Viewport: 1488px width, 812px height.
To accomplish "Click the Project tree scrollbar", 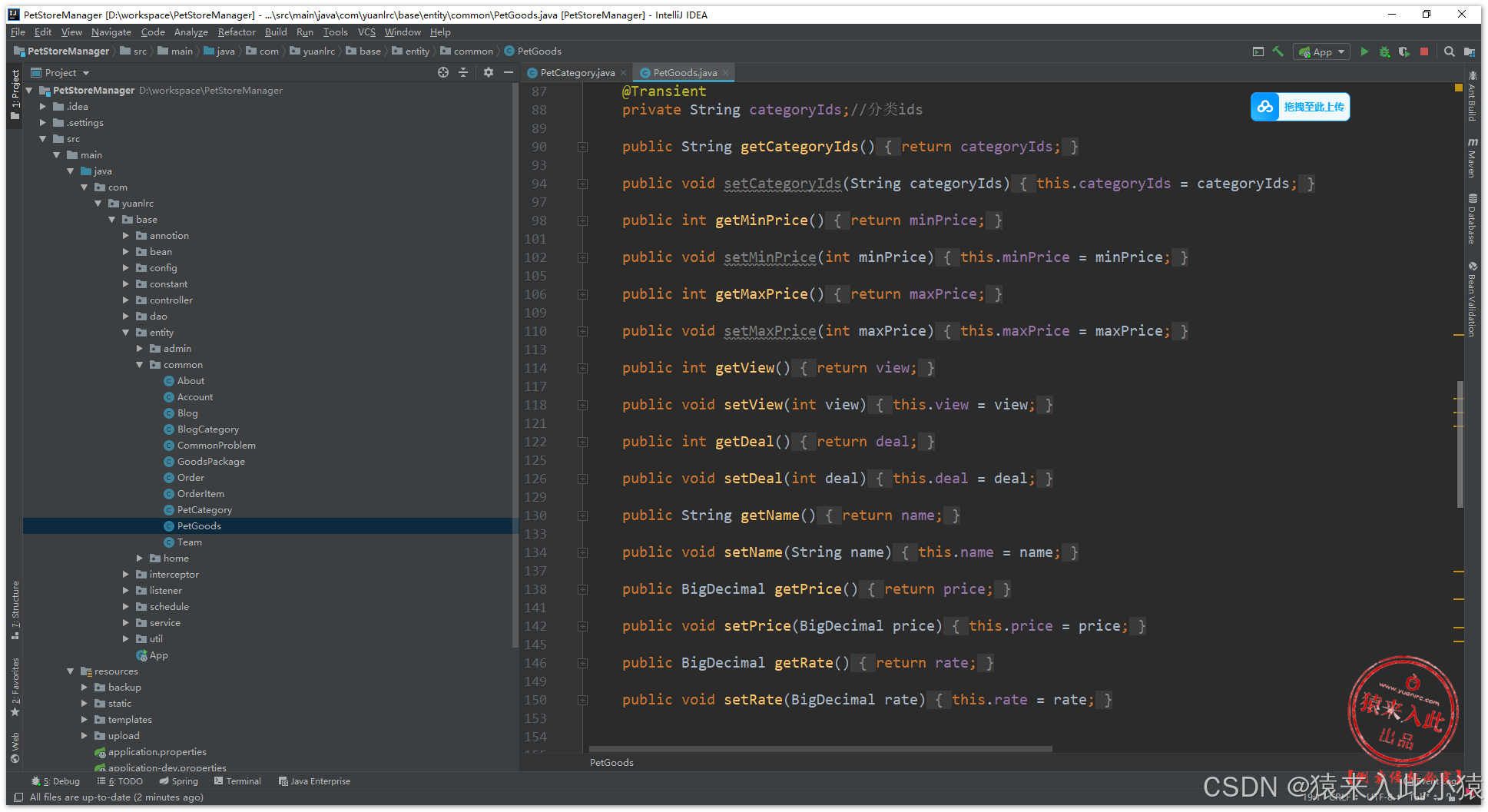I will [x=515, y=365].
